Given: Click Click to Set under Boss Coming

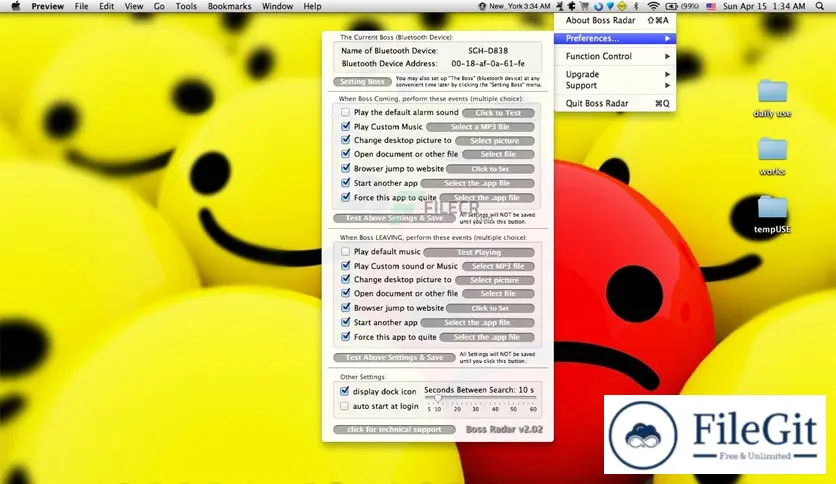Looking at the screenshot, I should pyautogui.click(x=490, y=169).
